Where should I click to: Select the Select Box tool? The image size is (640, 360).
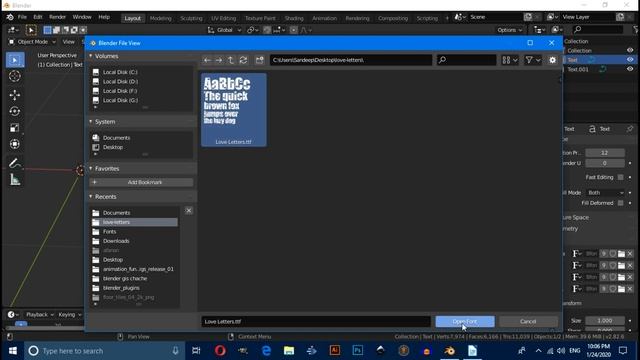15,60
